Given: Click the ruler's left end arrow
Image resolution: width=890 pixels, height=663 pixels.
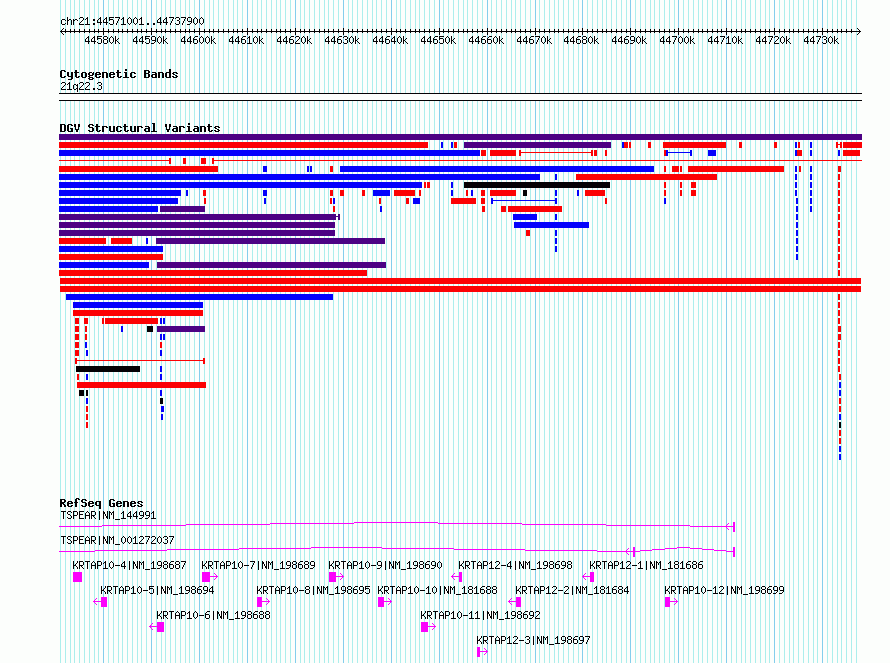Looking at the screenshot, I should coord(62,31).
